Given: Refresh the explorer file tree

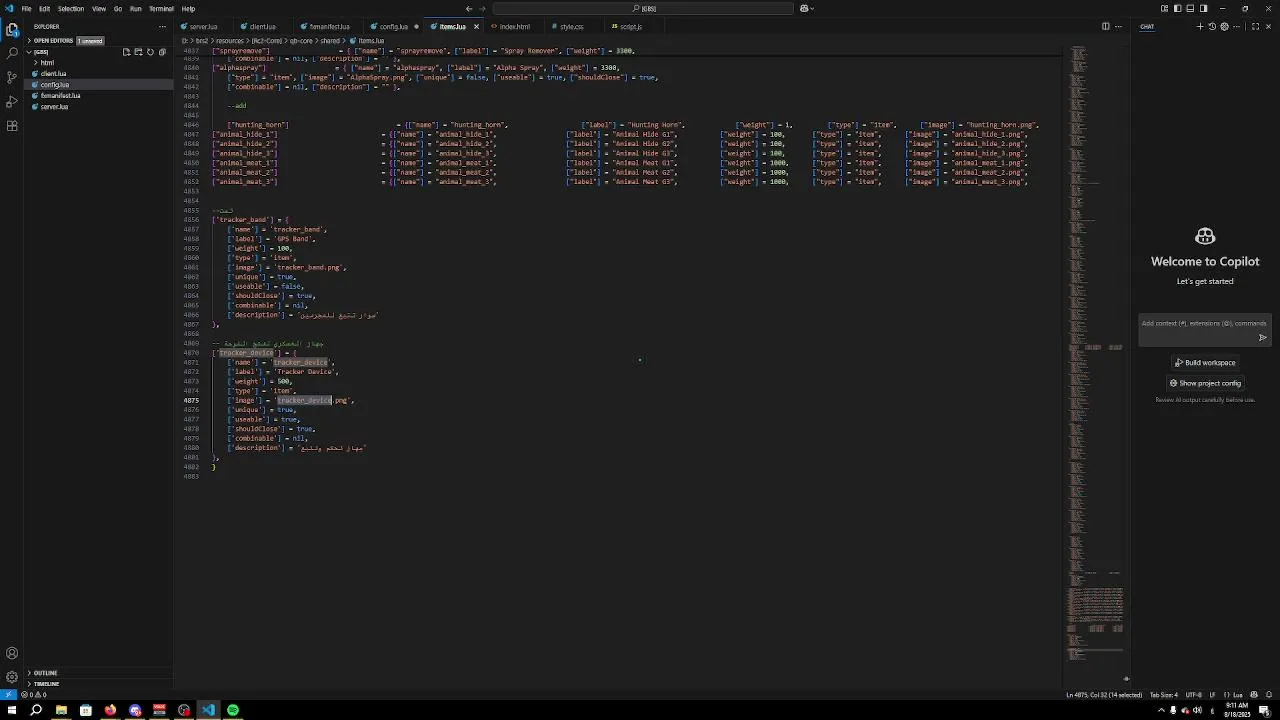Looking at the screenshot, I should click(151, 52).
